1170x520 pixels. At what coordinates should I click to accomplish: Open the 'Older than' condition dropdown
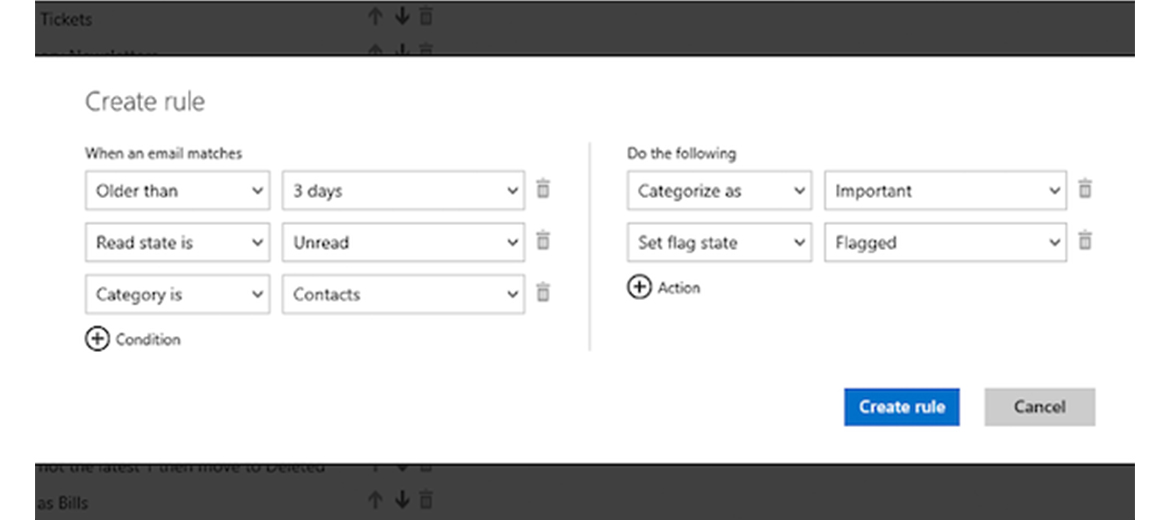(x=178, y=190)
